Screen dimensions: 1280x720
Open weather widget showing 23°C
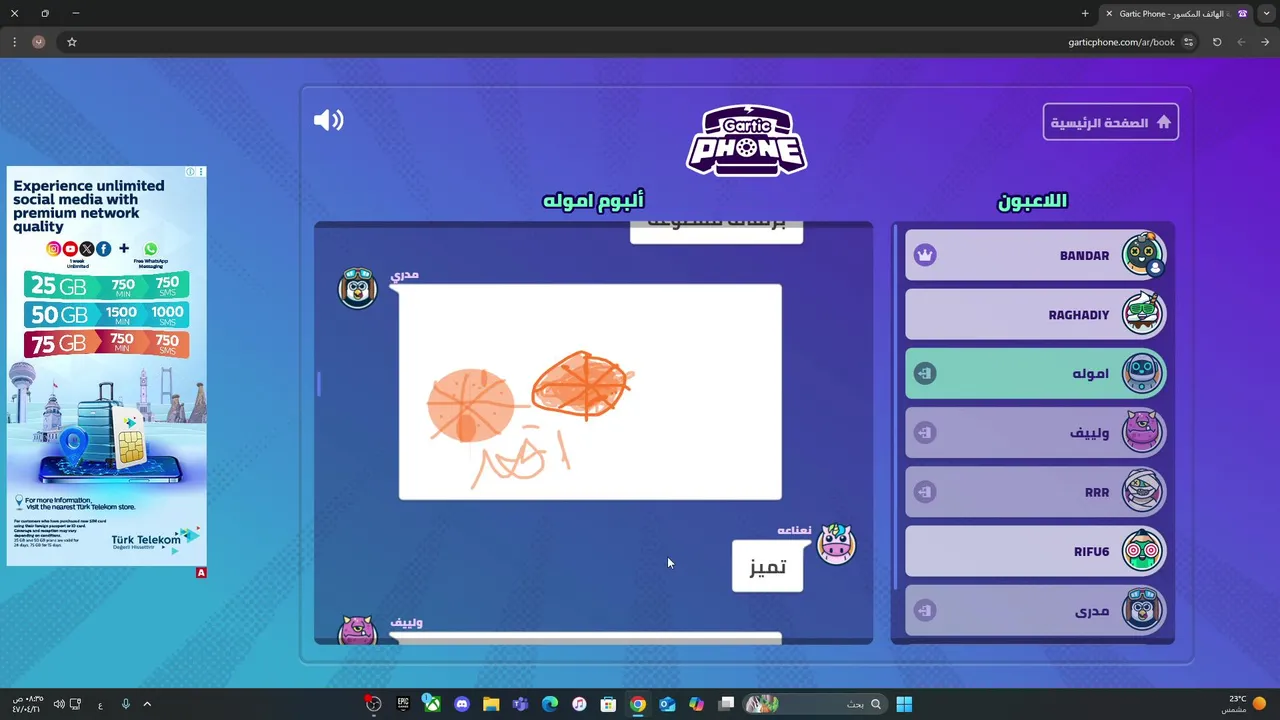[x=1245, y=704]
